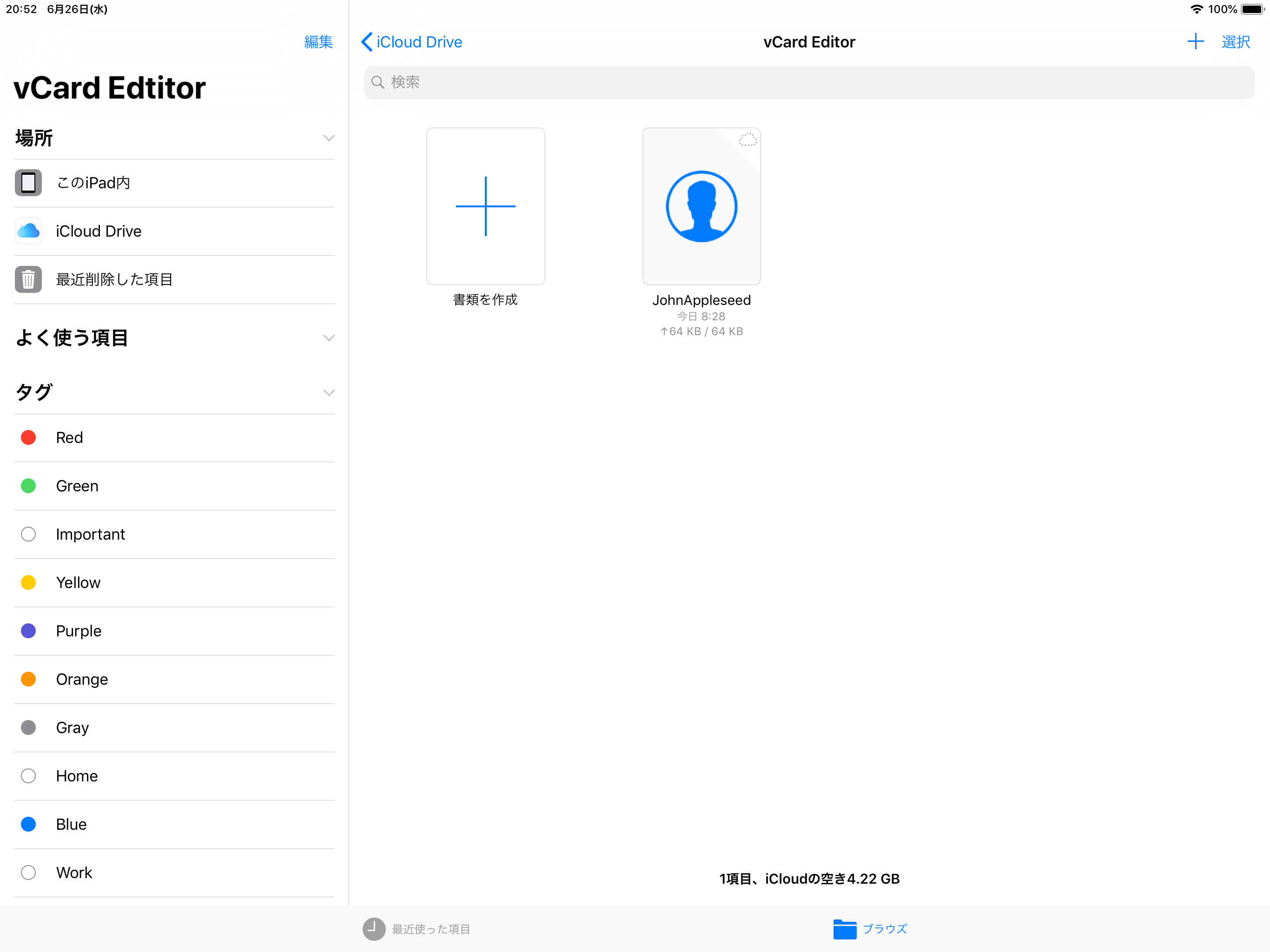Select the Work tag label
This screenshot has height=952, width=1270.
[x=74, y=872]
